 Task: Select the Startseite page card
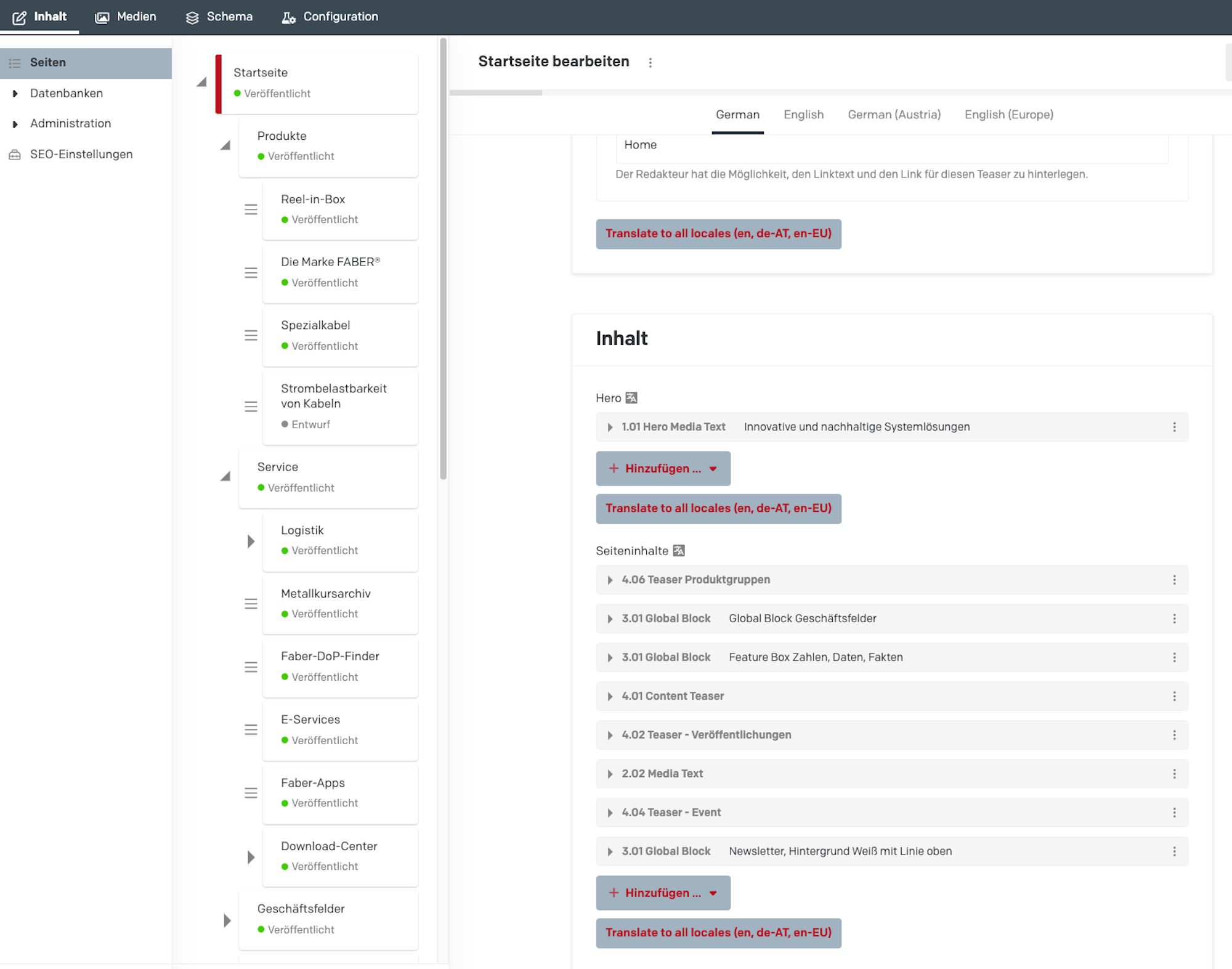click(x=317, y=84)
